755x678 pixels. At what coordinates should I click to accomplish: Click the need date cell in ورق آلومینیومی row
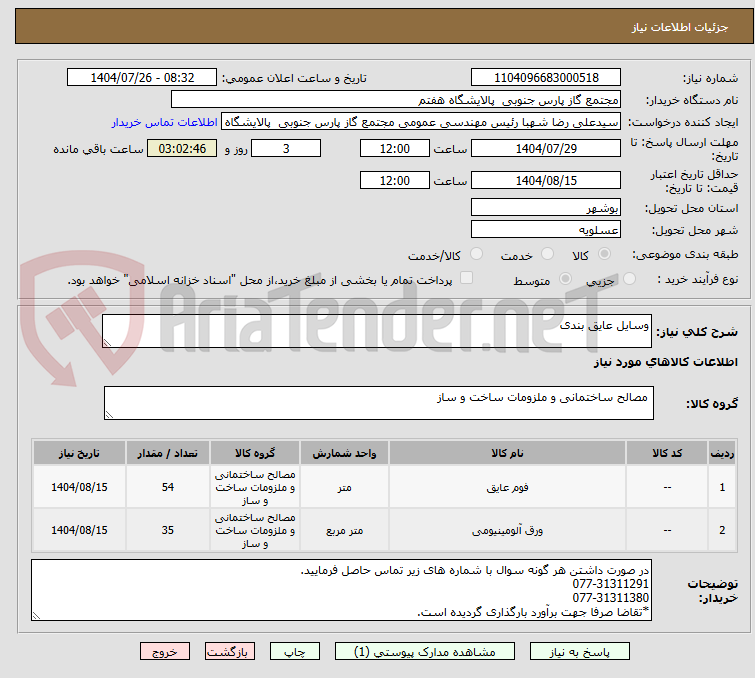pyautogui.click(x=79, y=530)
